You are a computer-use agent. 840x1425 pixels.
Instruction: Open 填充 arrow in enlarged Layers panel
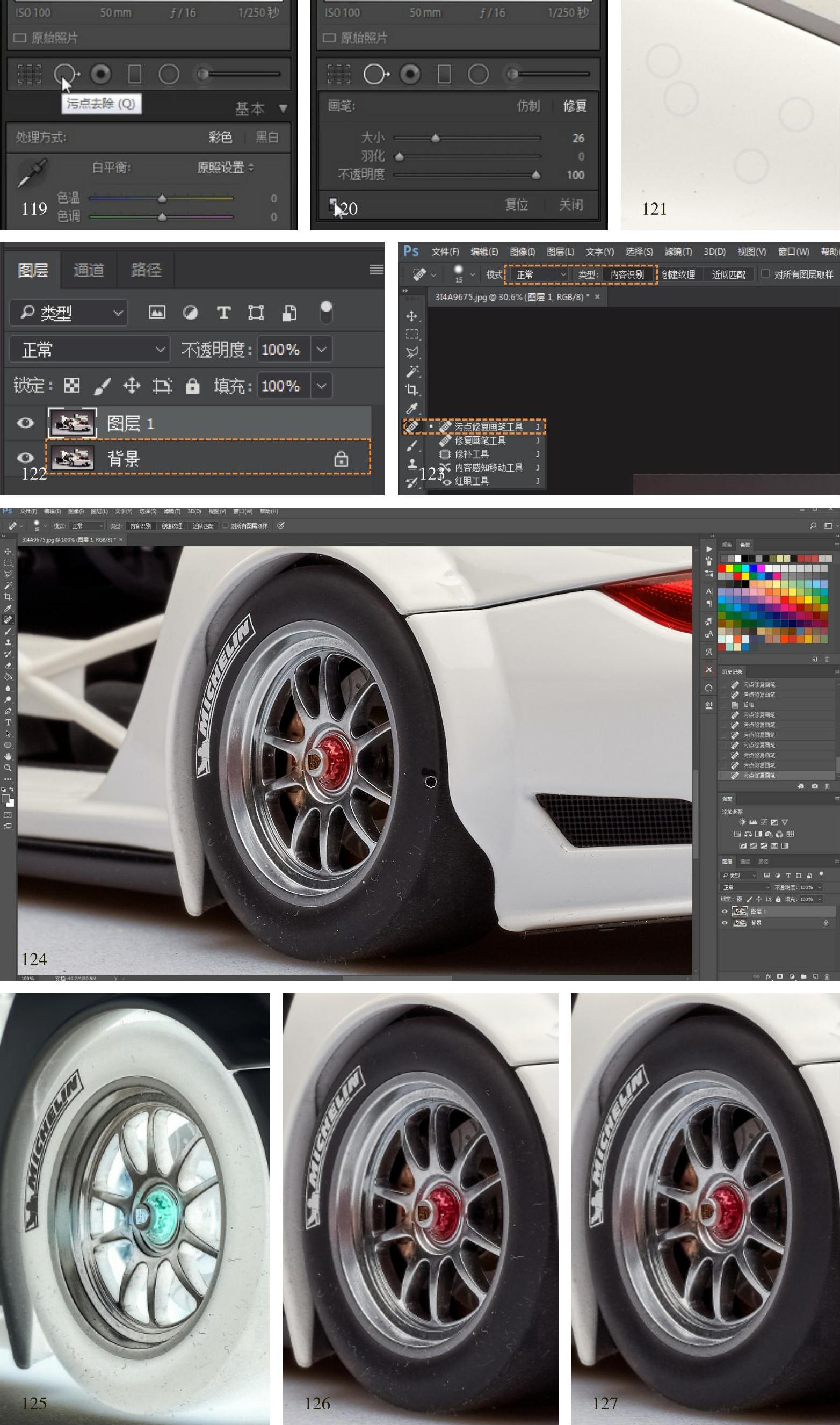[x=322, y=386]
